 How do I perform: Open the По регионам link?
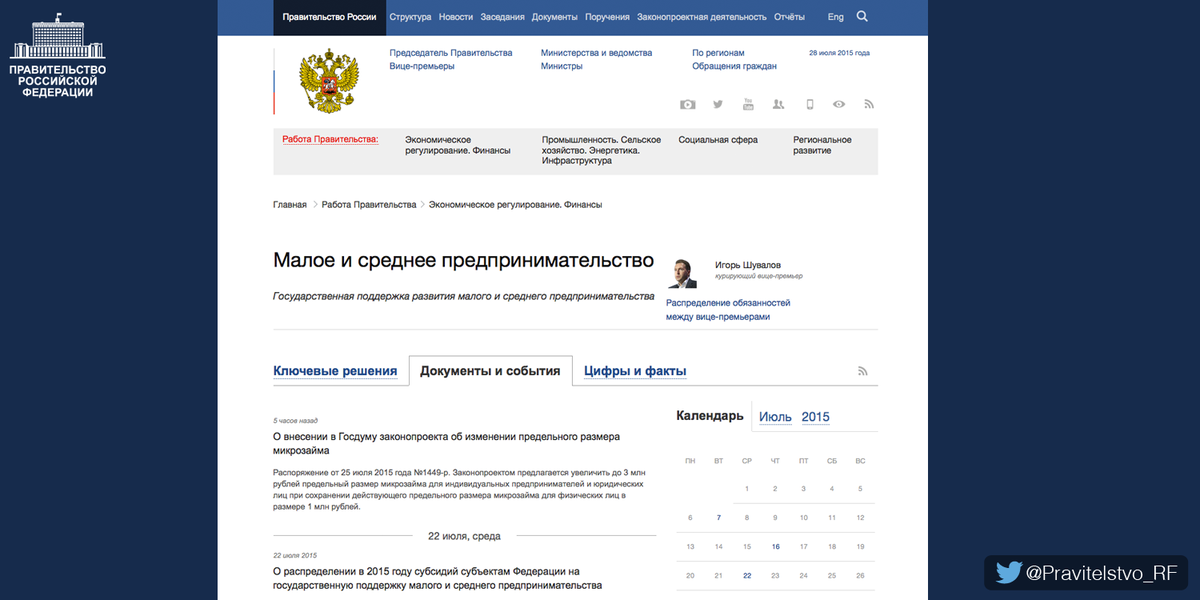(x=718, y=53)
